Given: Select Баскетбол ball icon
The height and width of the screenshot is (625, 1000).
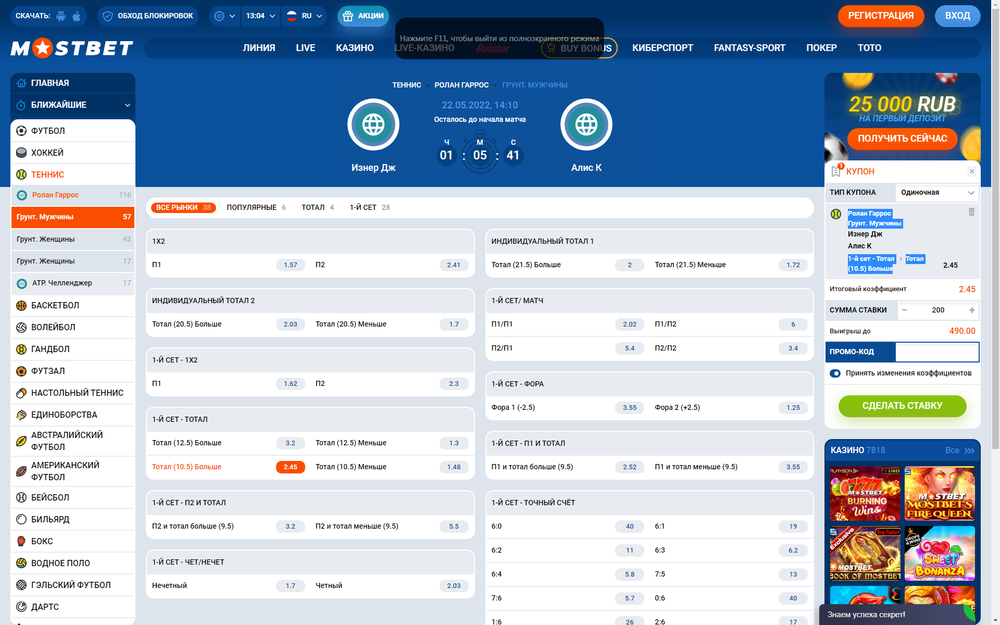Looking at the screenshot, I should pyautogui.click(x=21, y=305).
